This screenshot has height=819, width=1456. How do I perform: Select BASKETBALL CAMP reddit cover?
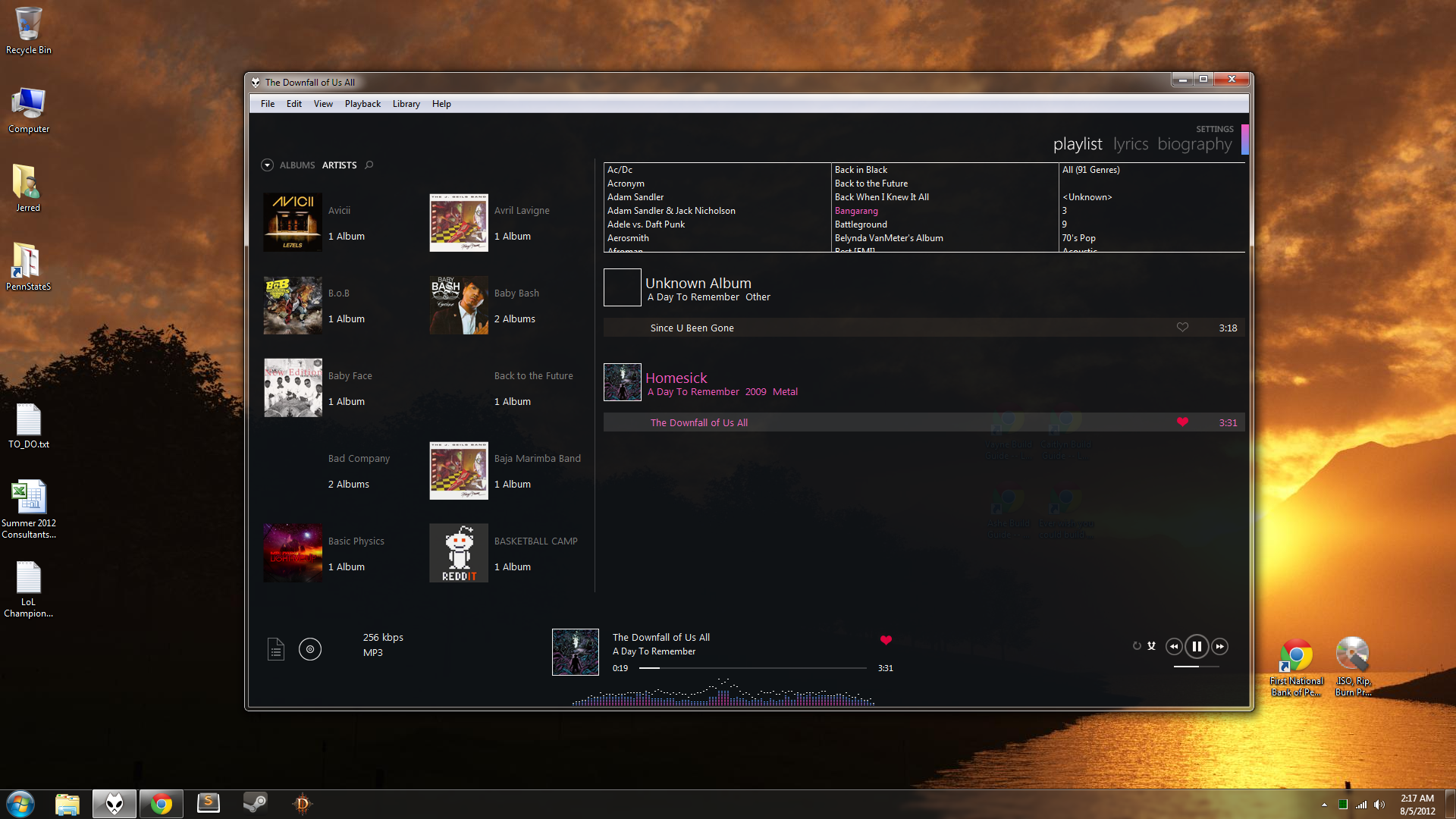point(459,553)
